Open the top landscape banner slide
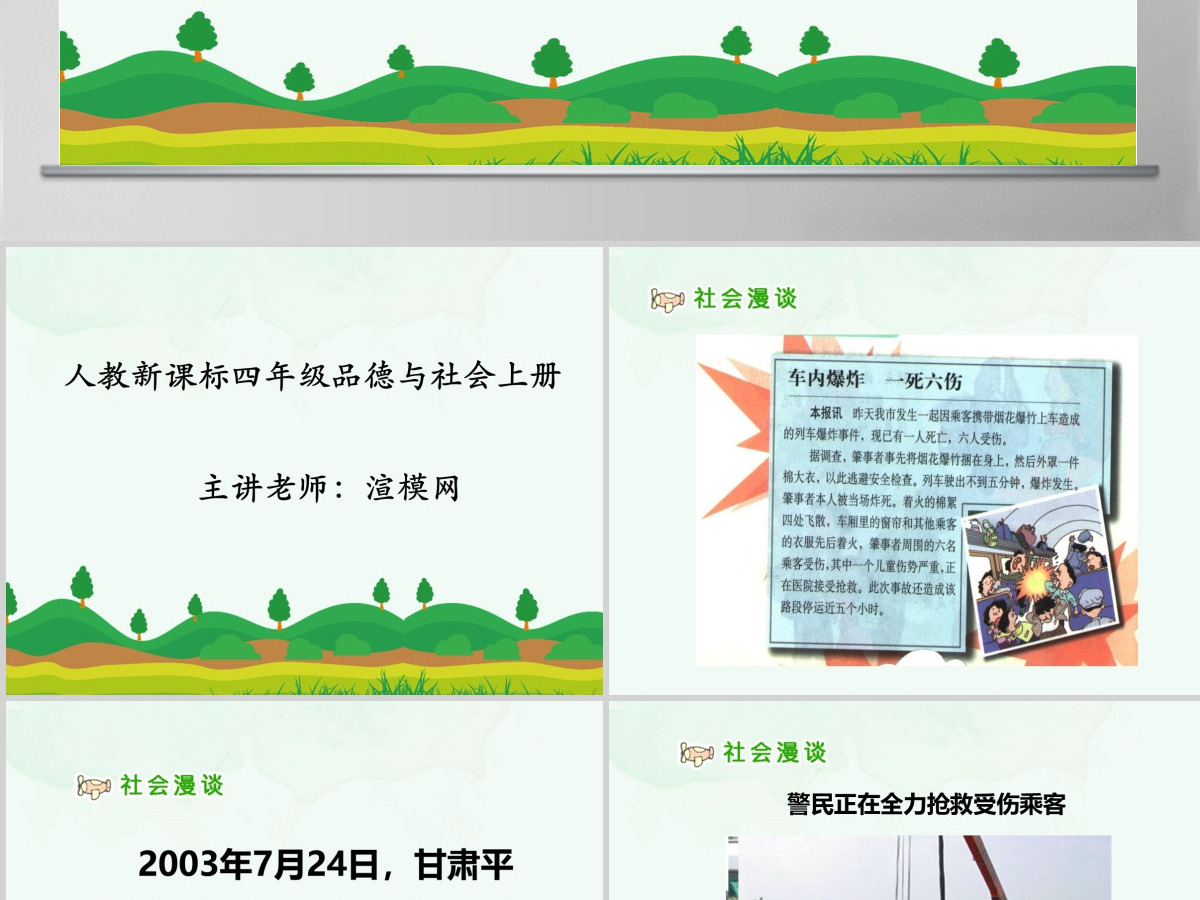 [598, 82]
